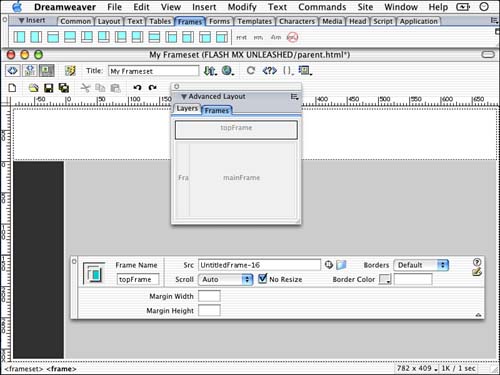Open the Scroll dropdown set to Auto
The image size is (500, 375).
tap(226, 279)
